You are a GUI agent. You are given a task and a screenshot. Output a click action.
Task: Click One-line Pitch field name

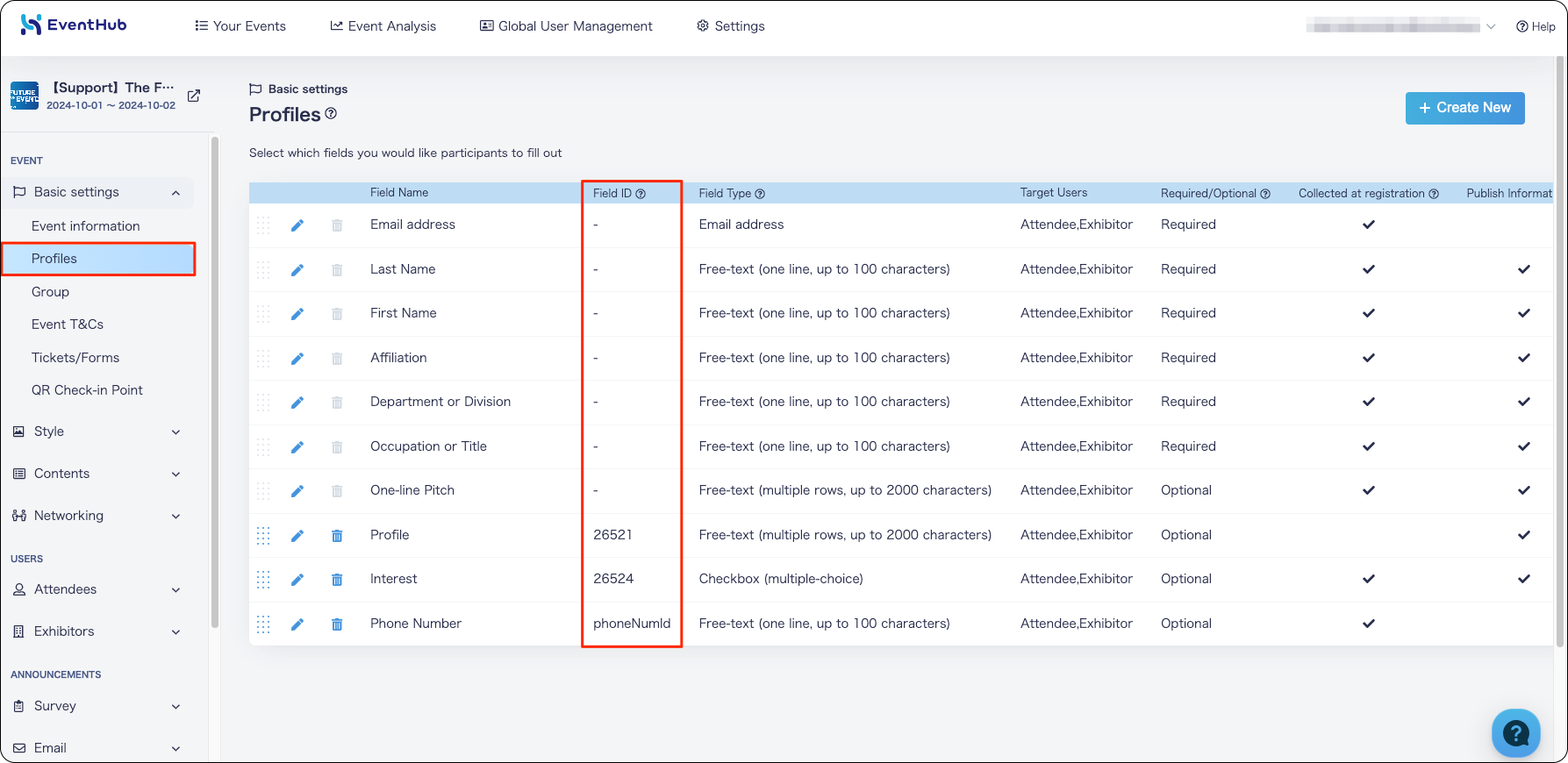click(412, 490)
